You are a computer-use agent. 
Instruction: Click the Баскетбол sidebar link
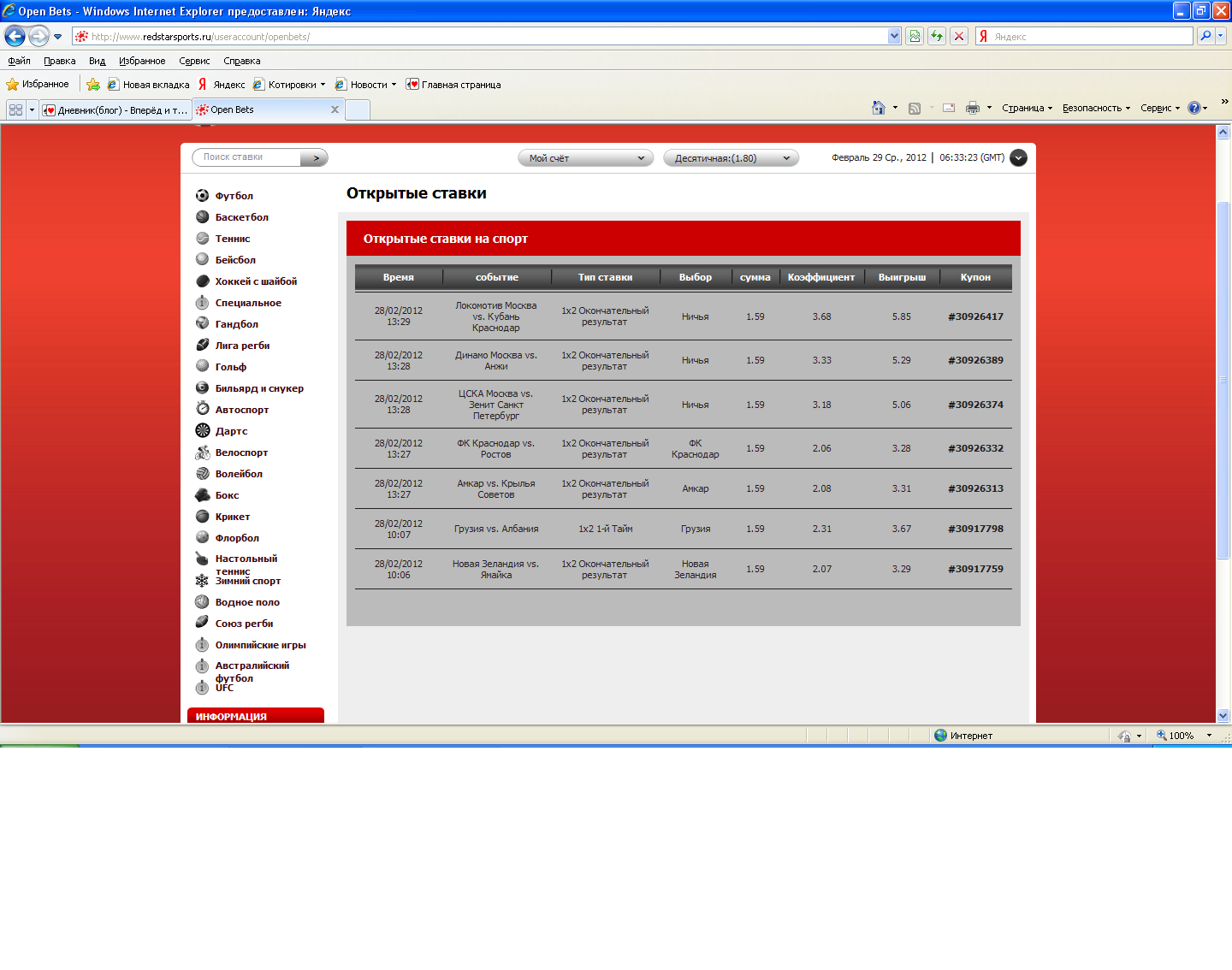pos(241,217)
